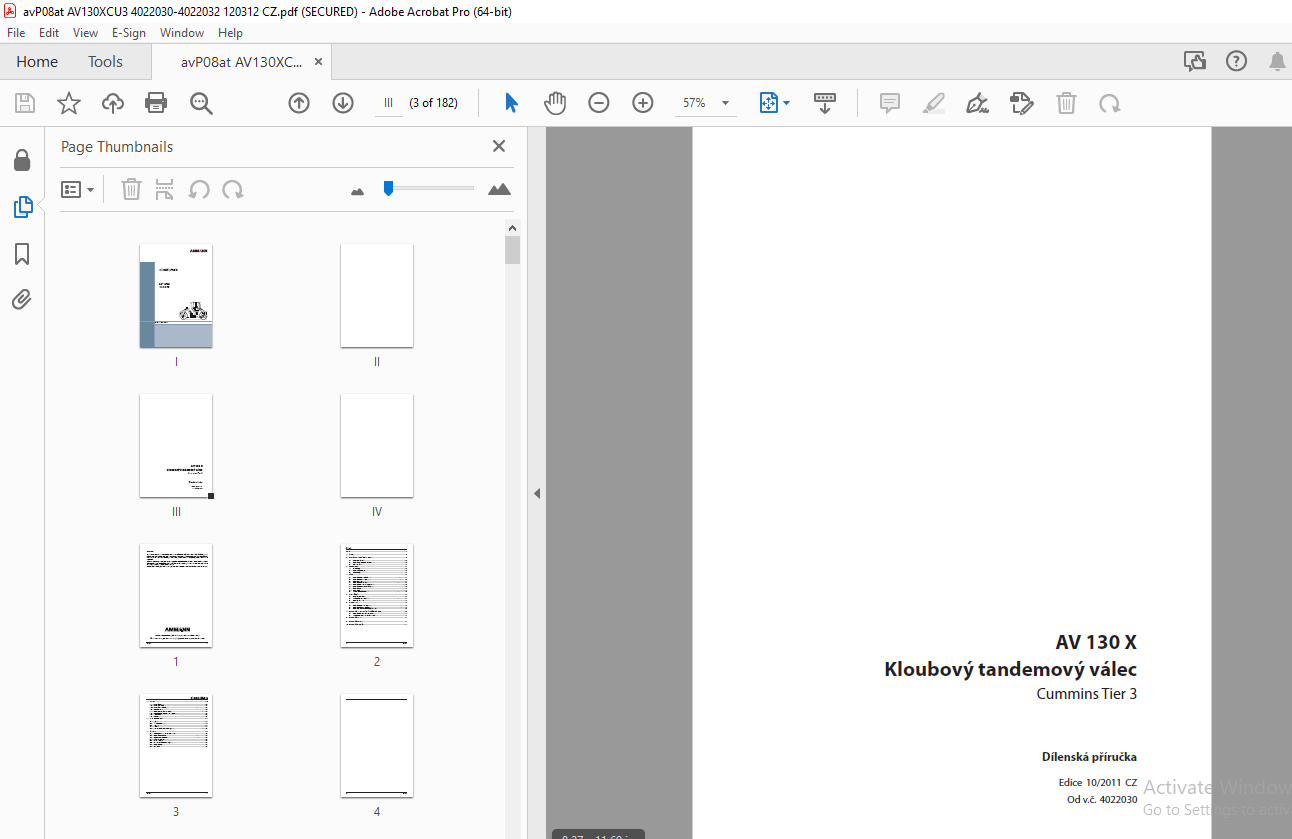This screenshot has height=839, width=1292.
Task: Open the File menu
Action: (16, 33)
